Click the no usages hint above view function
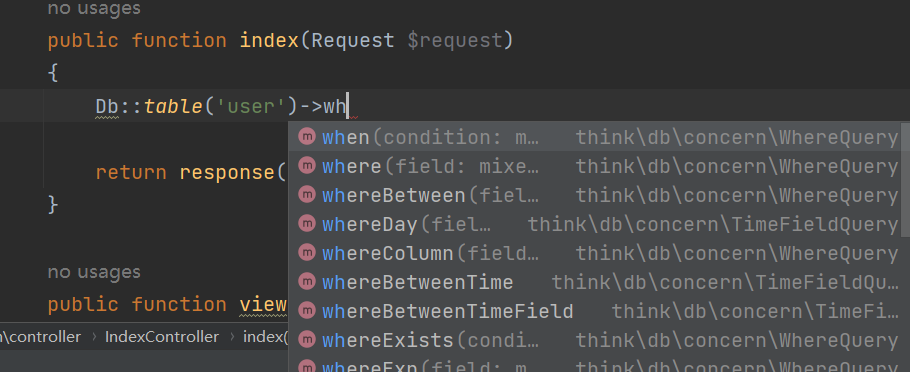 [94, 272]
